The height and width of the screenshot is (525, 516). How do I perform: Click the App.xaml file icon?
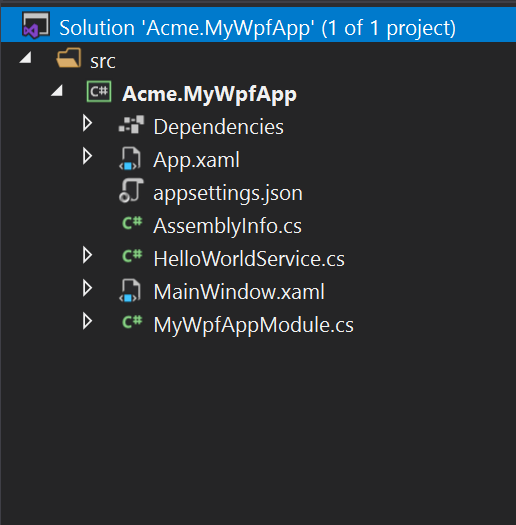click(x=130, y=158)
